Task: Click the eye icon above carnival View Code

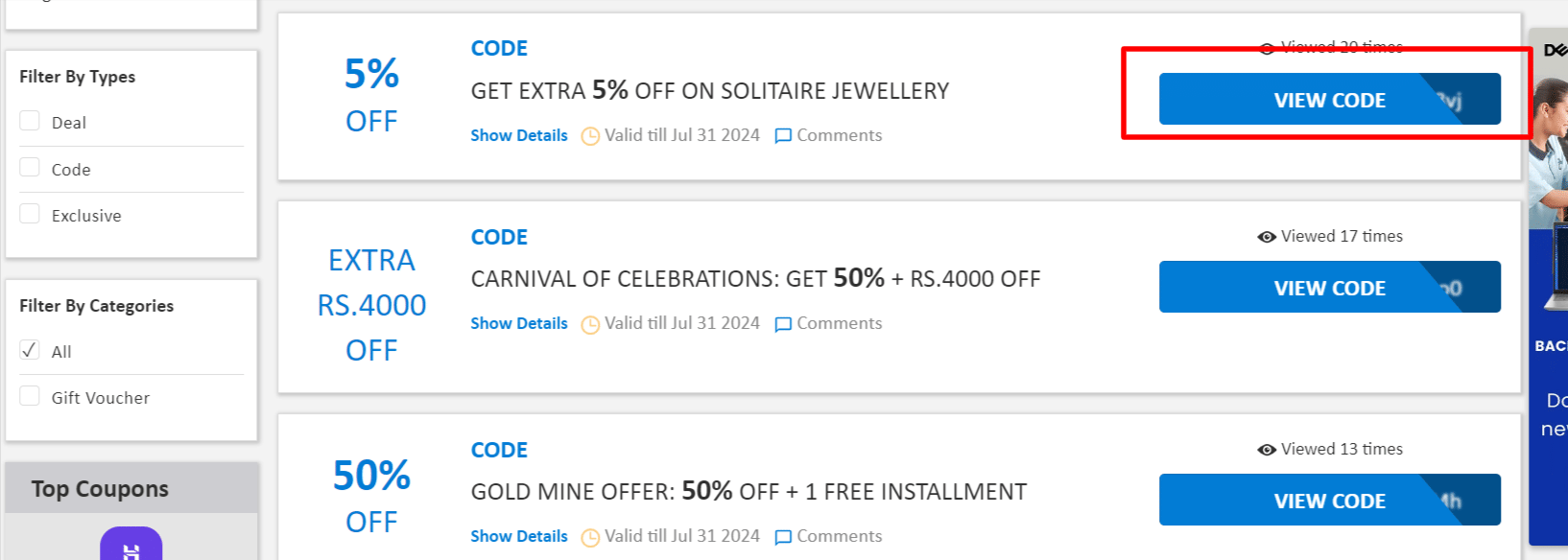Action: 1267,237
